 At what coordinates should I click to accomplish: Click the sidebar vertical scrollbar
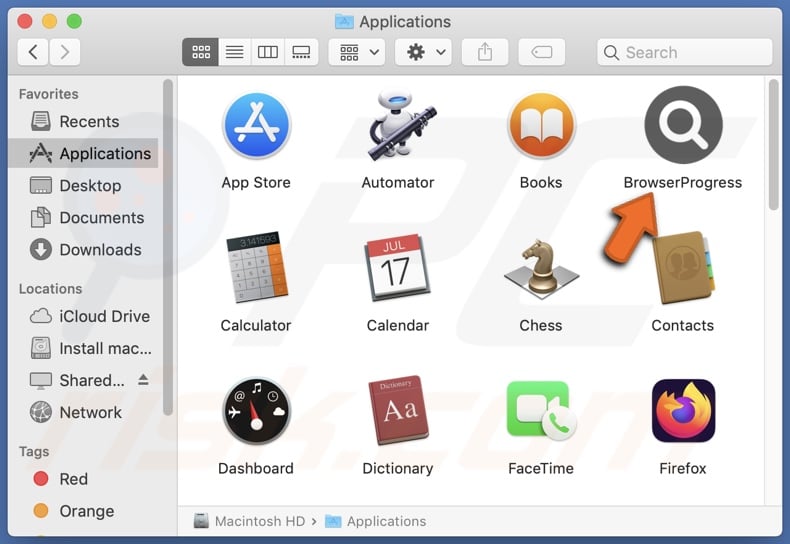click(168, 247)
